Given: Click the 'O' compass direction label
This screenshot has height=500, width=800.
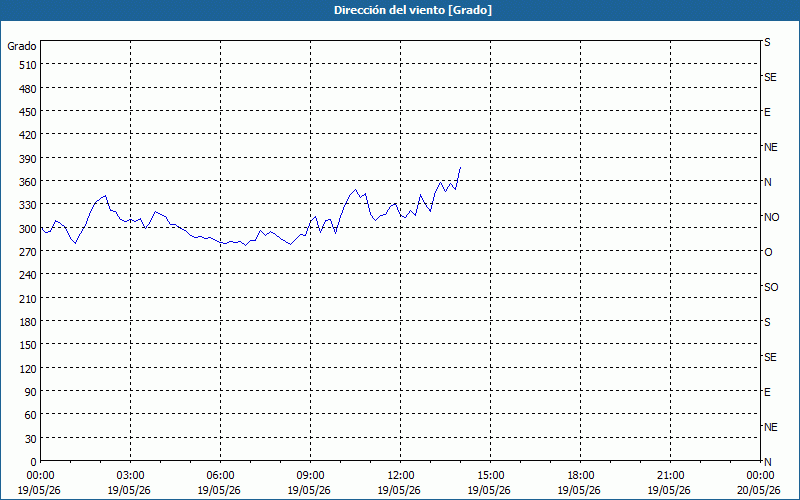Looking at the screenshot, I should point(768,253).
